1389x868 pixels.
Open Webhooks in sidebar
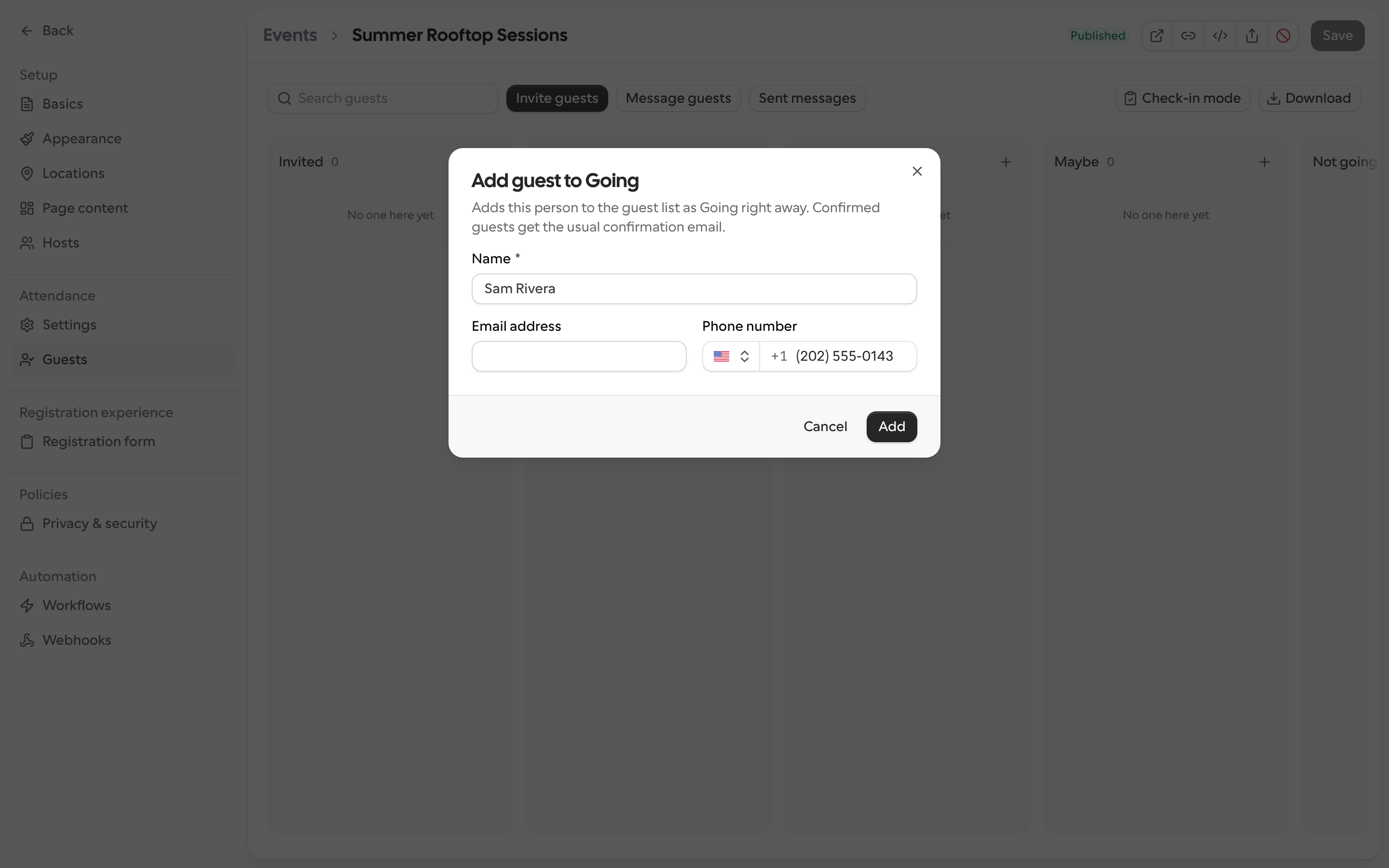[x=123, y=640]
